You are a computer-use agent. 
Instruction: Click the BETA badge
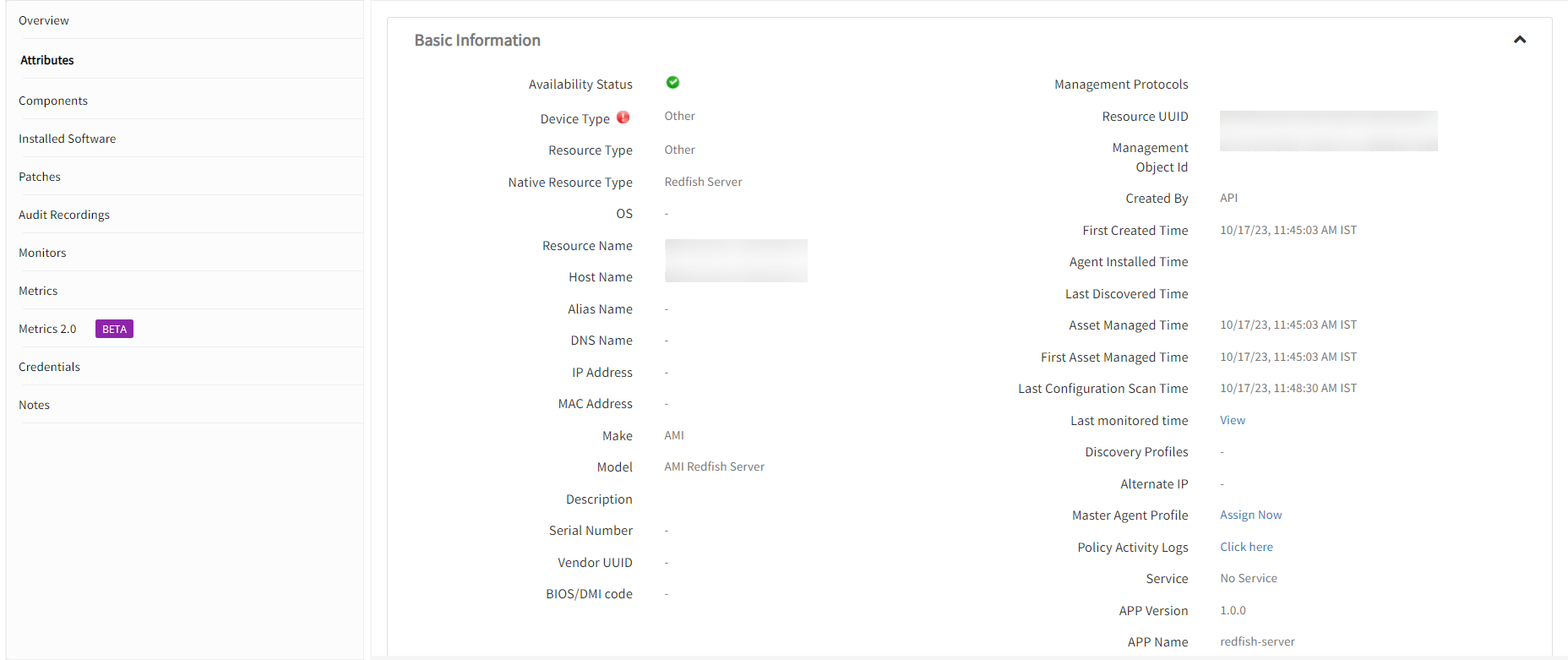coord(114,329)
